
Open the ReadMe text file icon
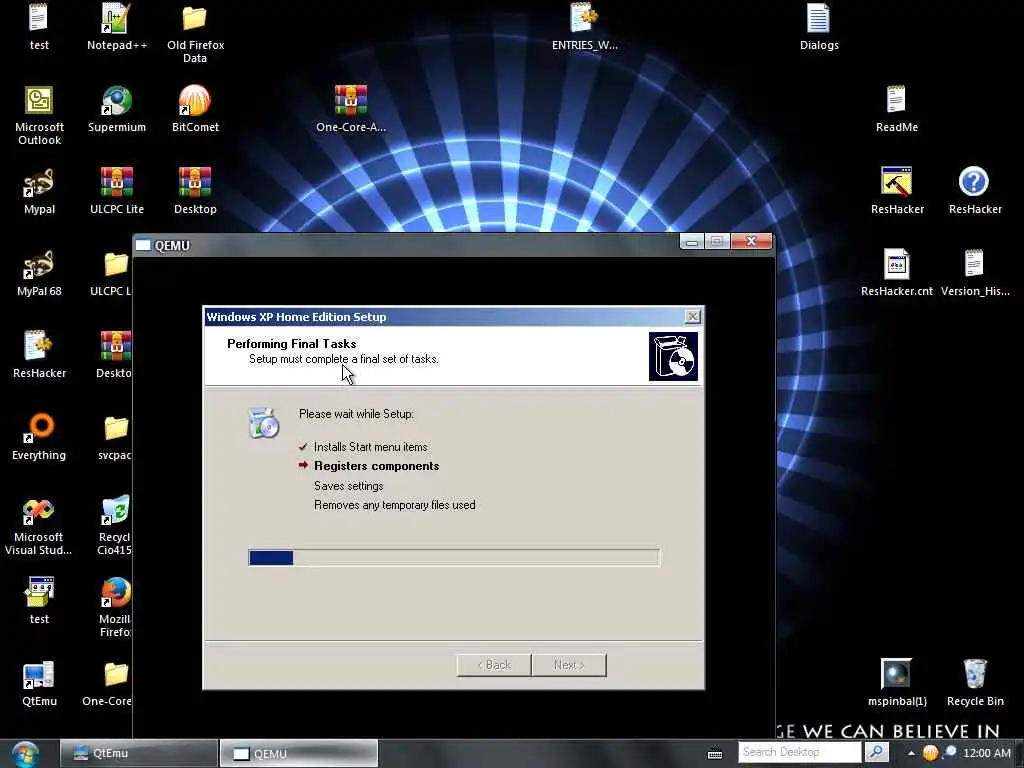click(896, 108)
